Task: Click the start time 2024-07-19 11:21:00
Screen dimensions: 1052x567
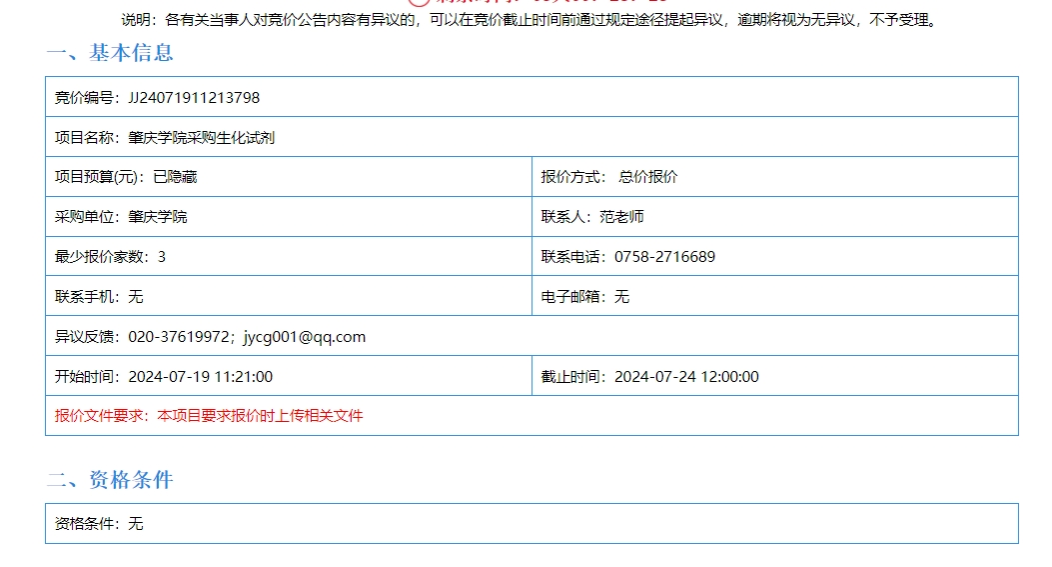Action: (x=200, y=377)
